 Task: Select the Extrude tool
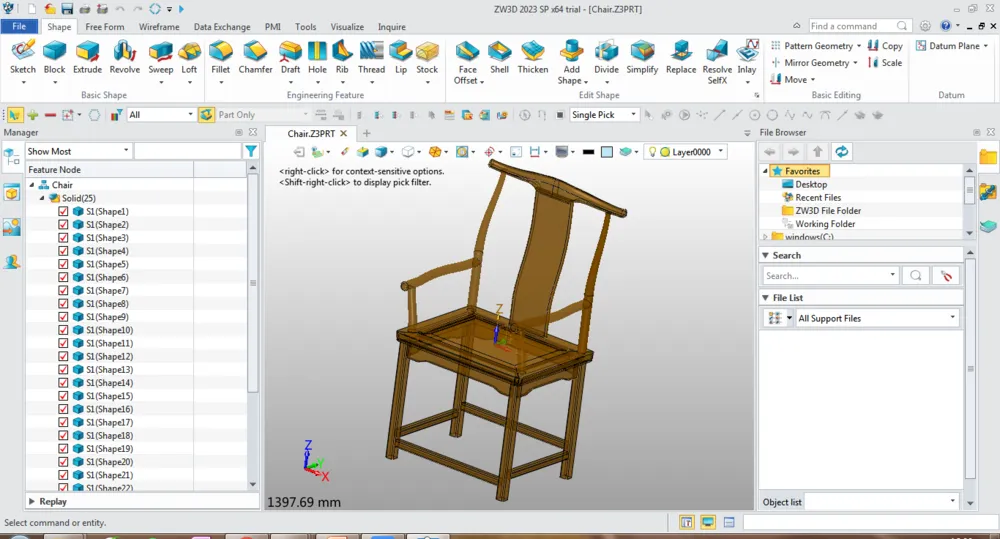(x=87, y=56)
